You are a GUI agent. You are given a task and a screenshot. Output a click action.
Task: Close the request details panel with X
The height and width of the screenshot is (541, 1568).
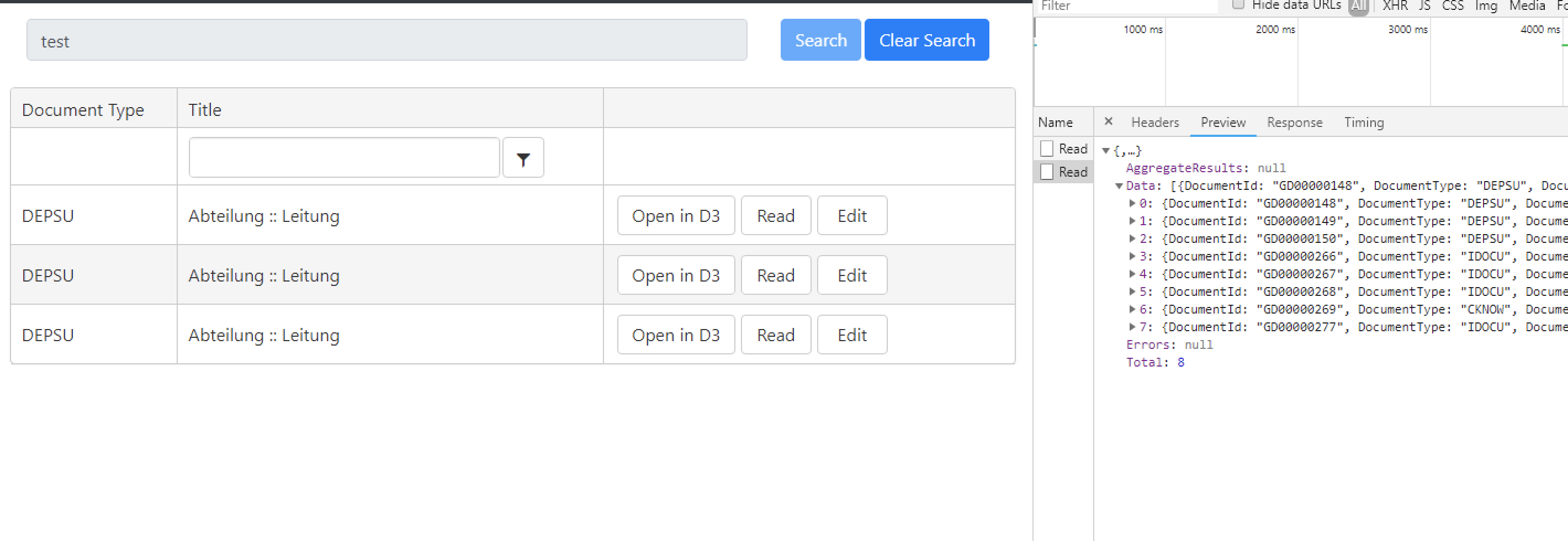[x=1109, y=121]
